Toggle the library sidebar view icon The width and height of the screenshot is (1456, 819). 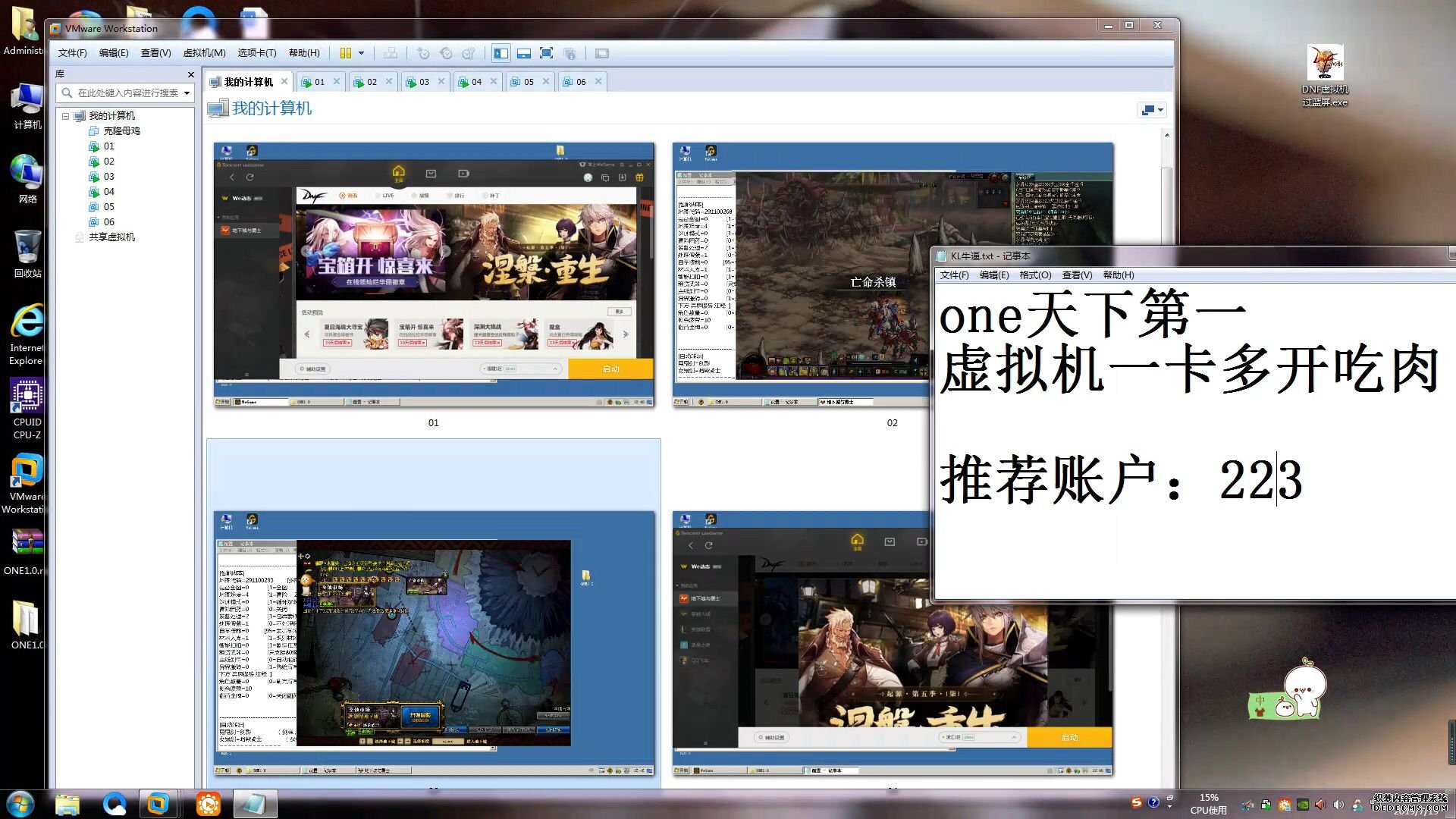coord(501,53)
